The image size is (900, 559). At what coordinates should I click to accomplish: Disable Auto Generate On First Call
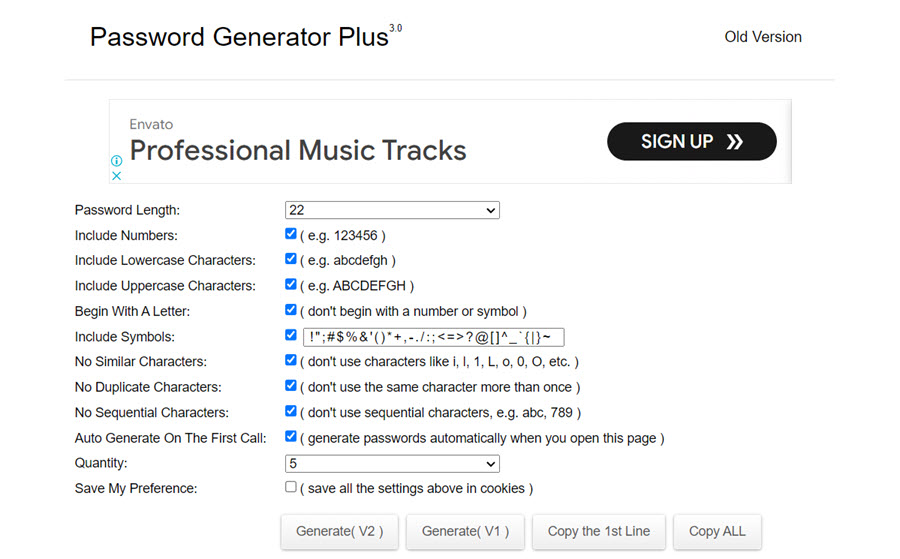290,437
